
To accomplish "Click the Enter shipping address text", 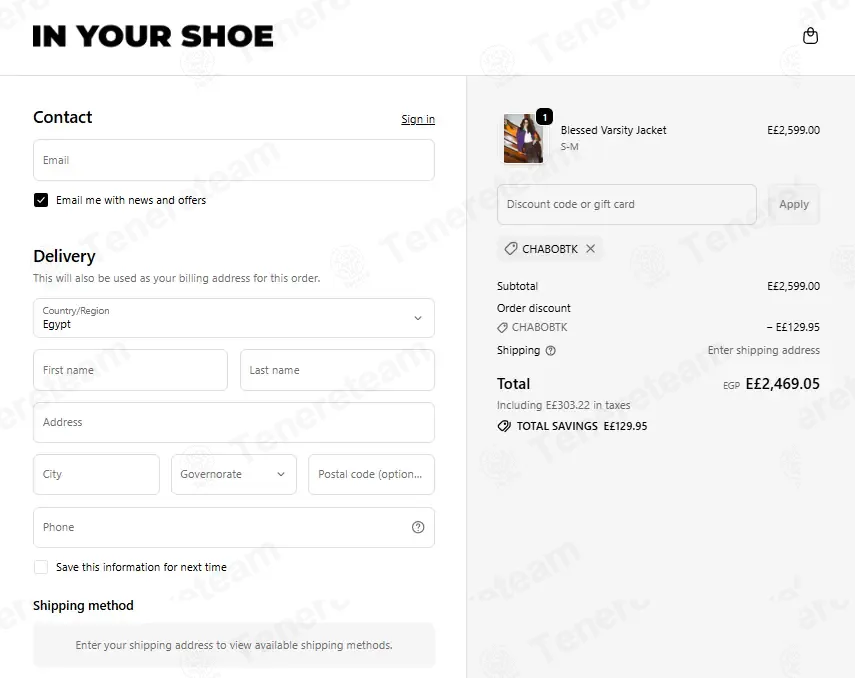I will pos(763,350).
